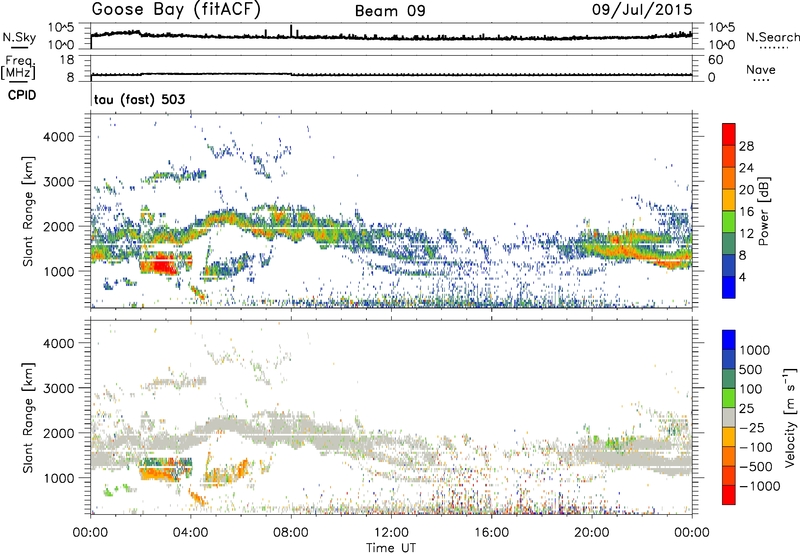
Task: Select Slant Range [km] label of power panel
Action: coord(28,212)
